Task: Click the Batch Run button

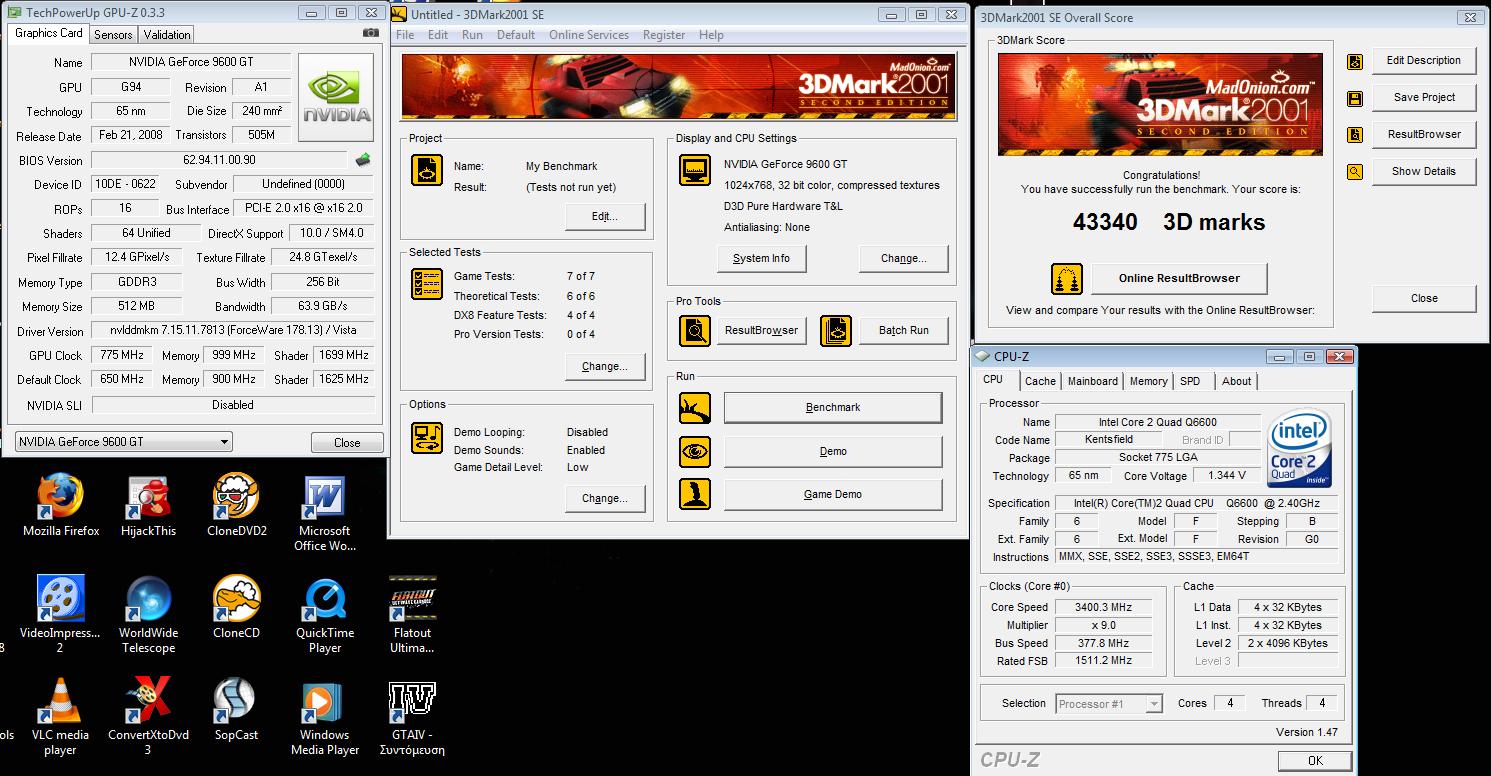Action: [904, 330]
